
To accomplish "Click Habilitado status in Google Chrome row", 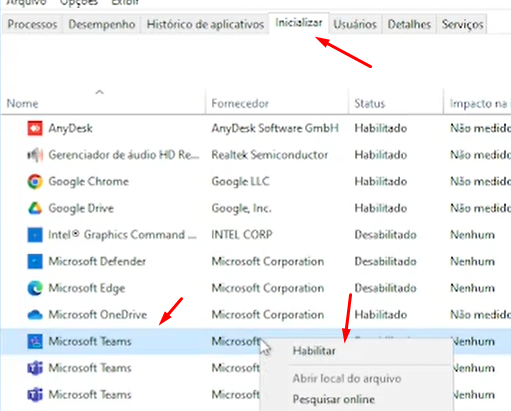I will pyautogui.click(x=381, y=182).
